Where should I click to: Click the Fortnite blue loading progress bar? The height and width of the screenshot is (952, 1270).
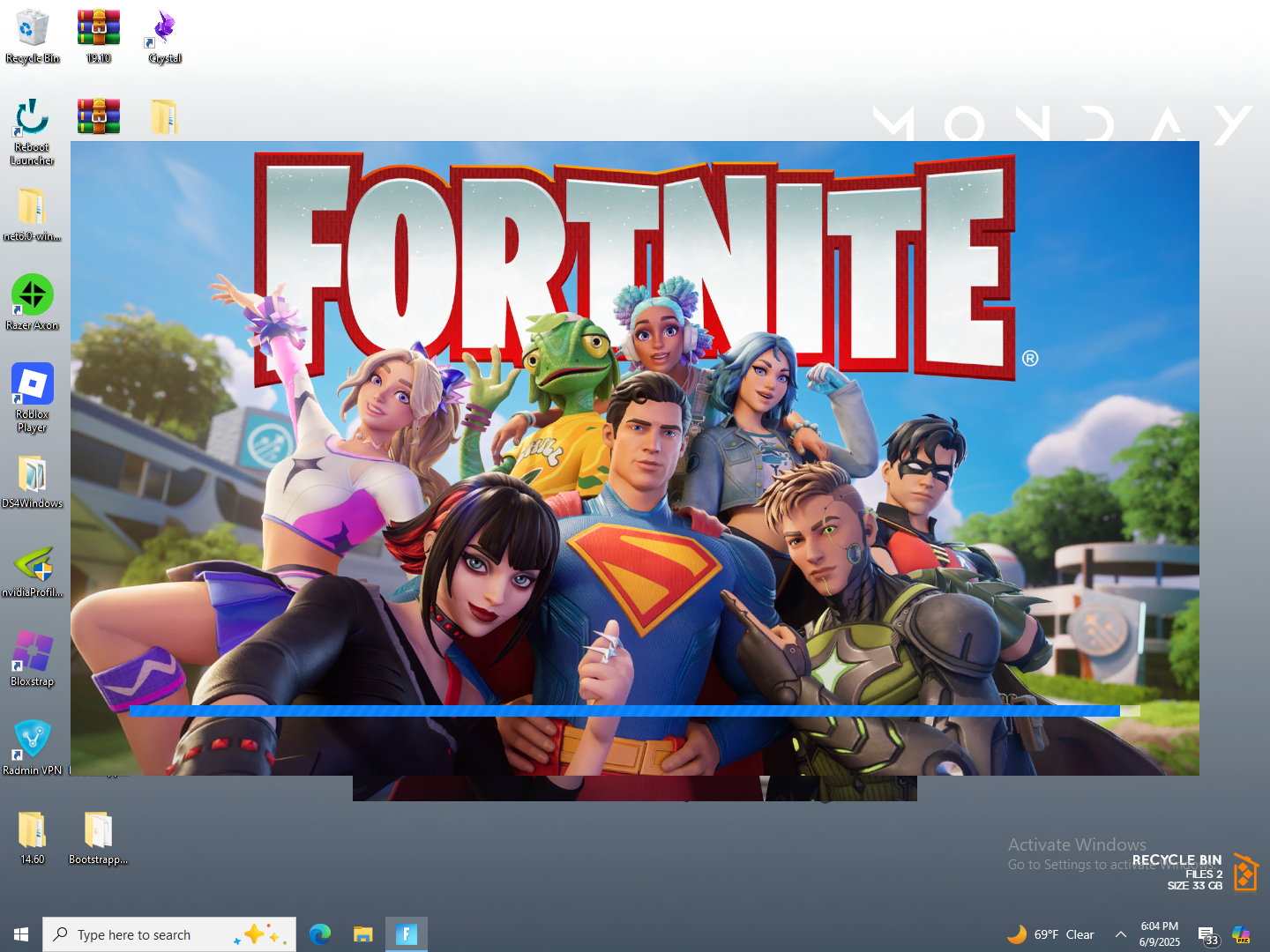point(635,710)
